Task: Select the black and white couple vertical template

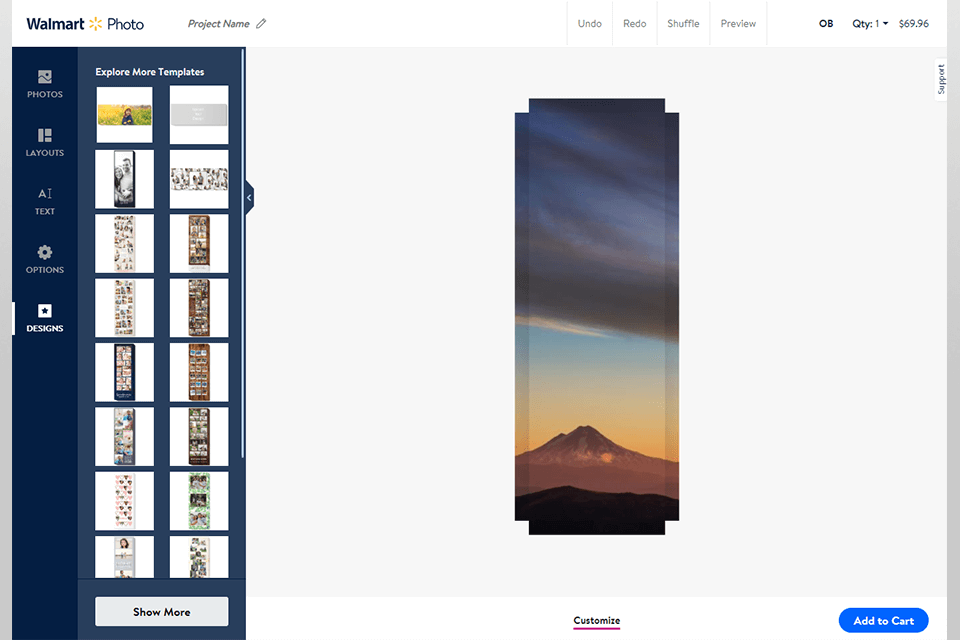Action: [124, 179]
